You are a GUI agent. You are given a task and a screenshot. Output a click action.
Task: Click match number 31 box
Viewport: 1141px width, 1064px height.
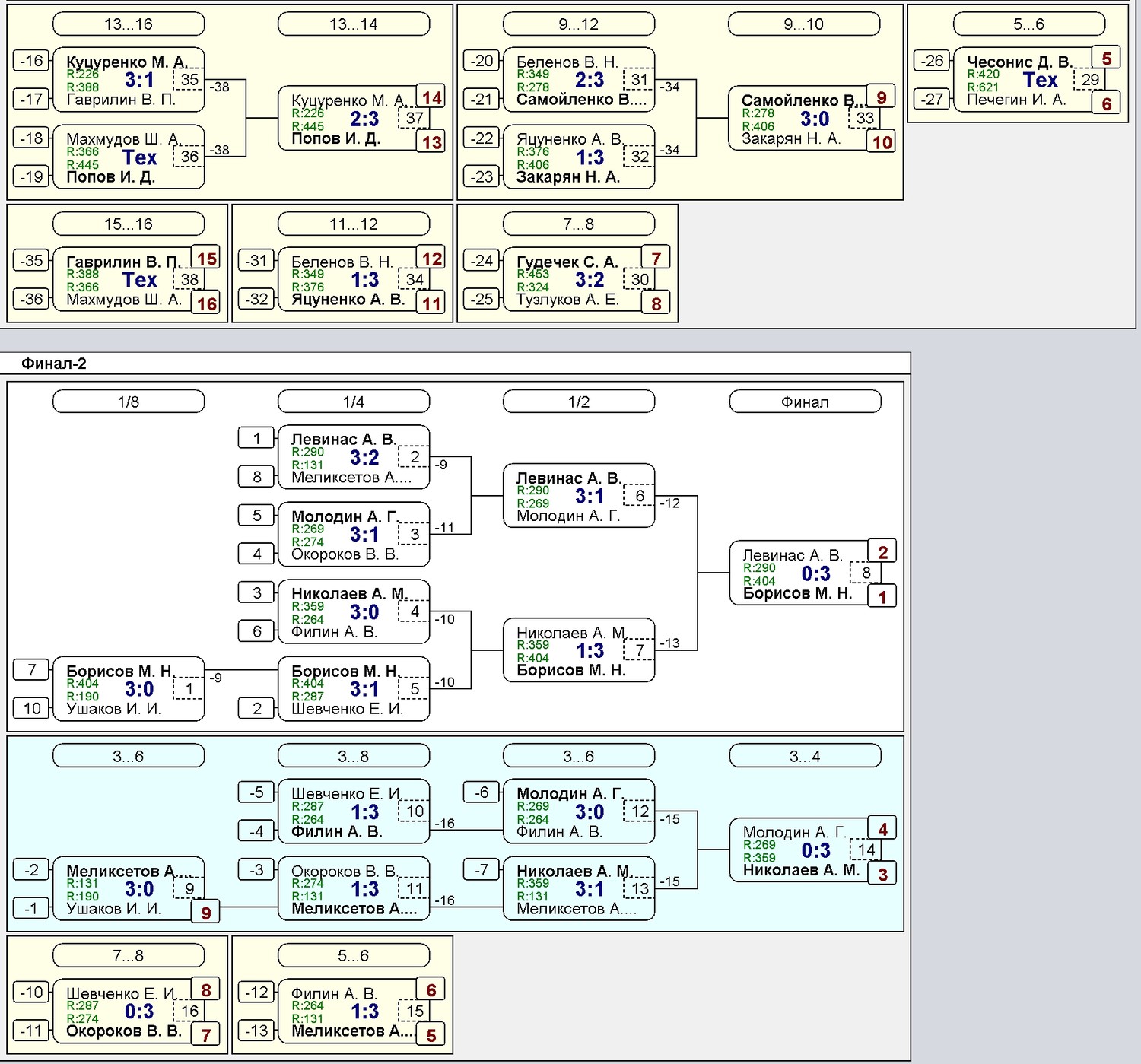(640, 79)
